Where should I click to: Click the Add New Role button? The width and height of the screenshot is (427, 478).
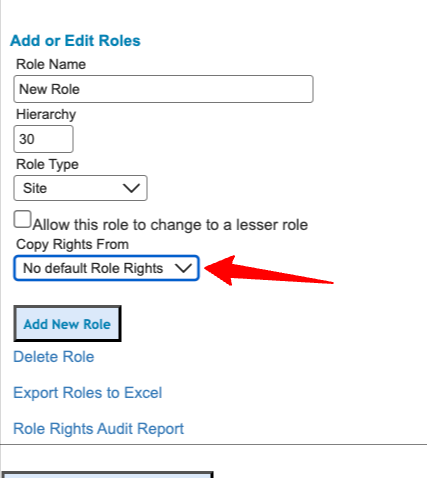pyautogui.click(x=67, y=324)
